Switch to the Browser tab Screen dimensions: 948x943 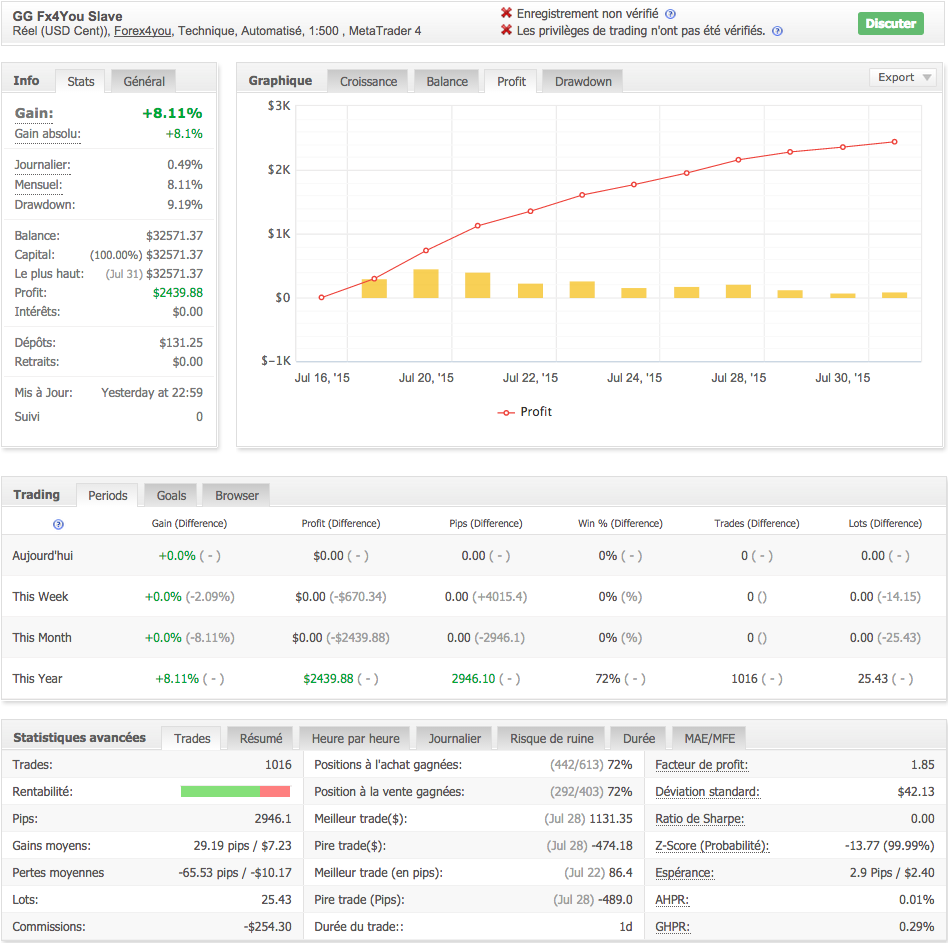237,495
